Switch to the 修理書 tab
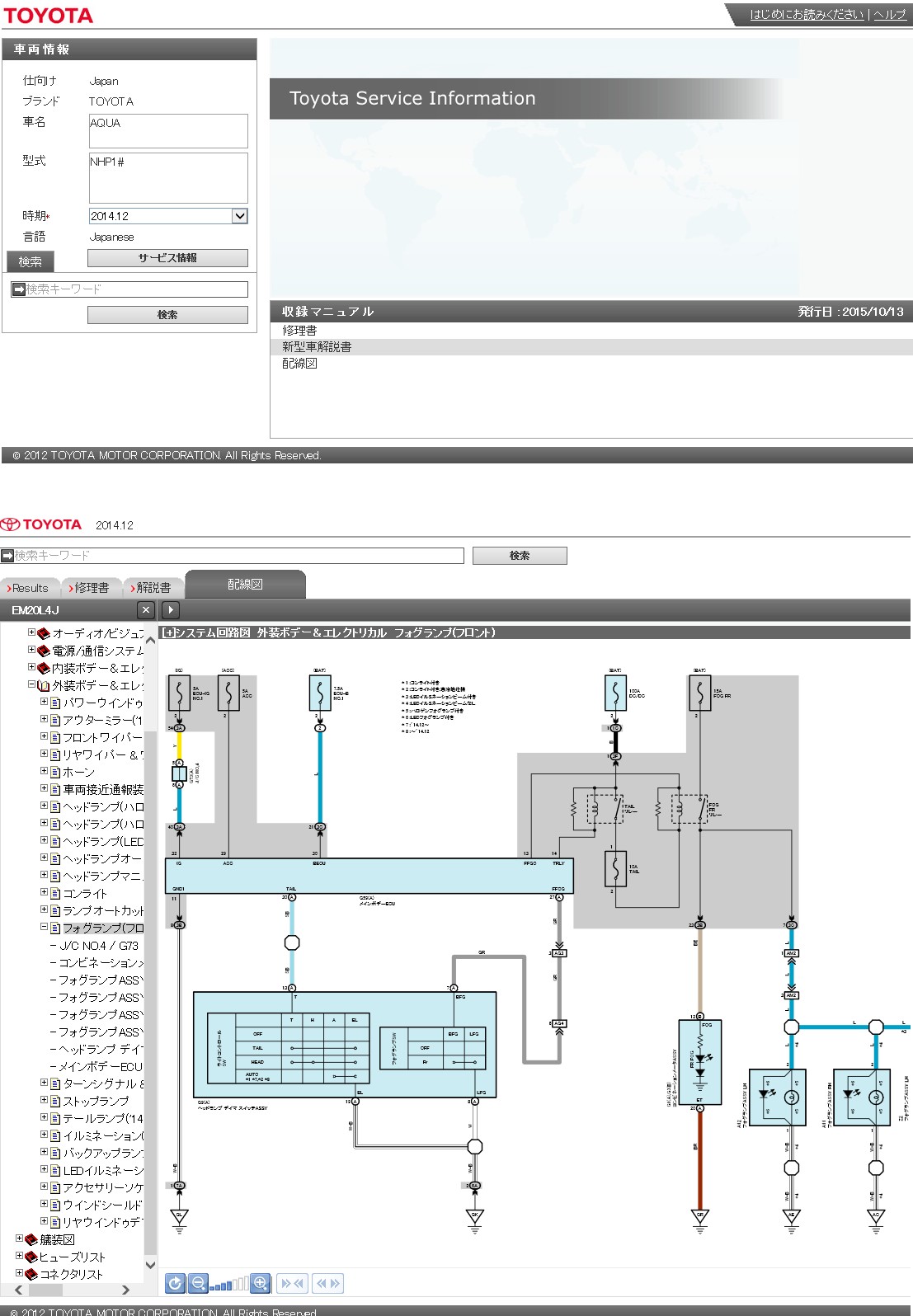The width and height of the screenshot is (913, 1316). tap(91, 588)
